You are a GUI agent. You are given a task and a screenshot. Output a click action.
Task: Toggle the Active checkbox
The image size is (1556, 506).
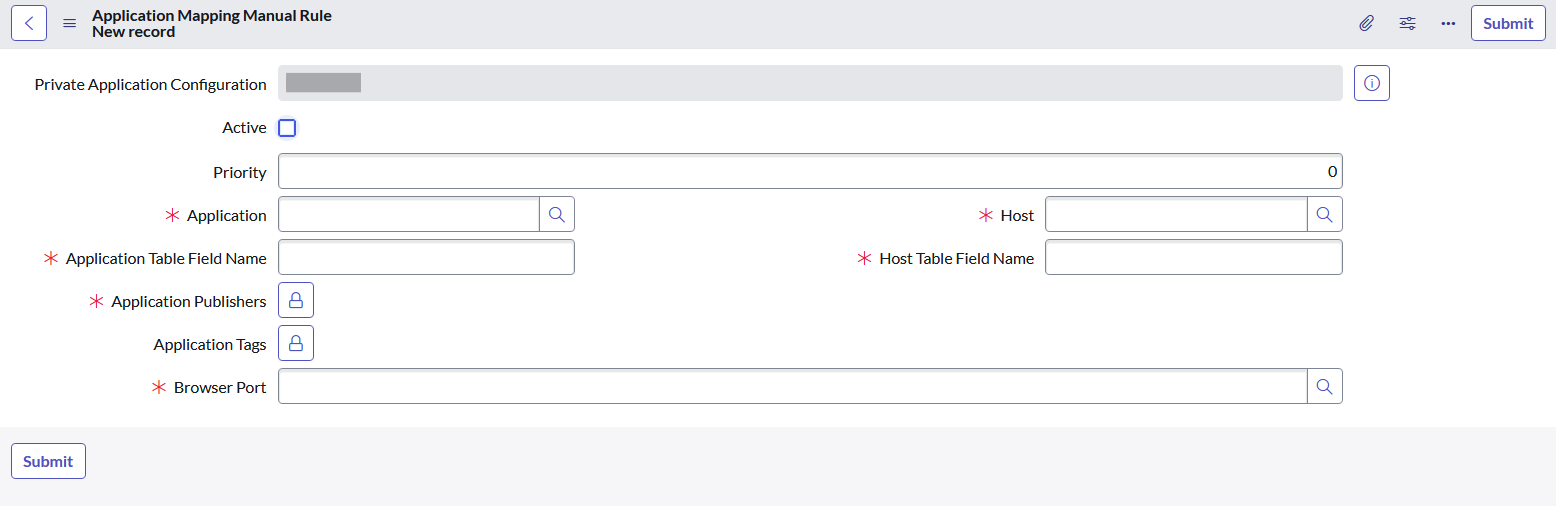click(x=287, y=128)
